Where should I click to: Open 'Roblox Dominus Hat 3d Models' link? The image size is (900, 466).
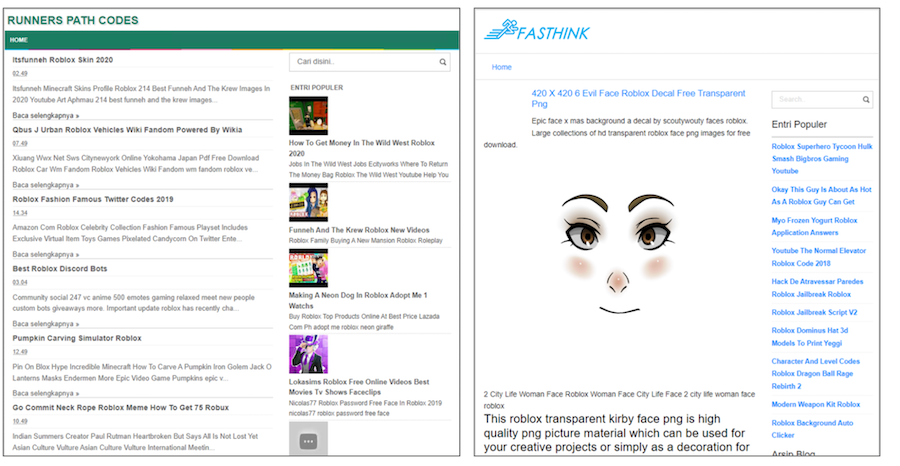point(810,337)
